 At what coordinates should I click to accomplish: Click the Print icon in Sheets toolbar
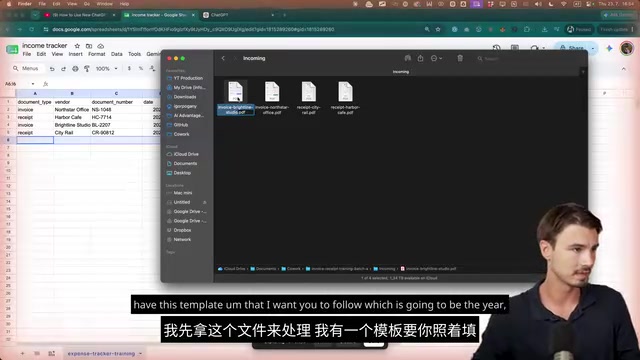click(x=75, y=69)
